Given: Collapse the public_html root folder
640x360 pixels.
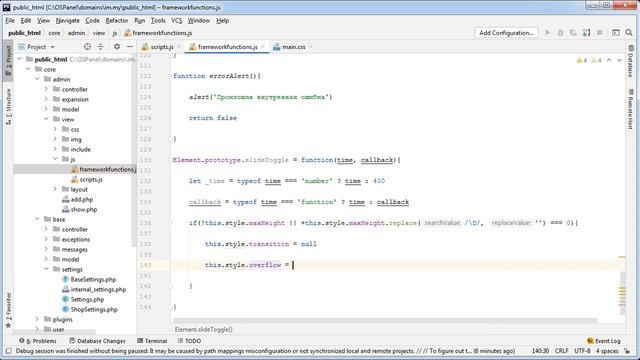Looking at the screenshot, I should click(x=19, y=59).
